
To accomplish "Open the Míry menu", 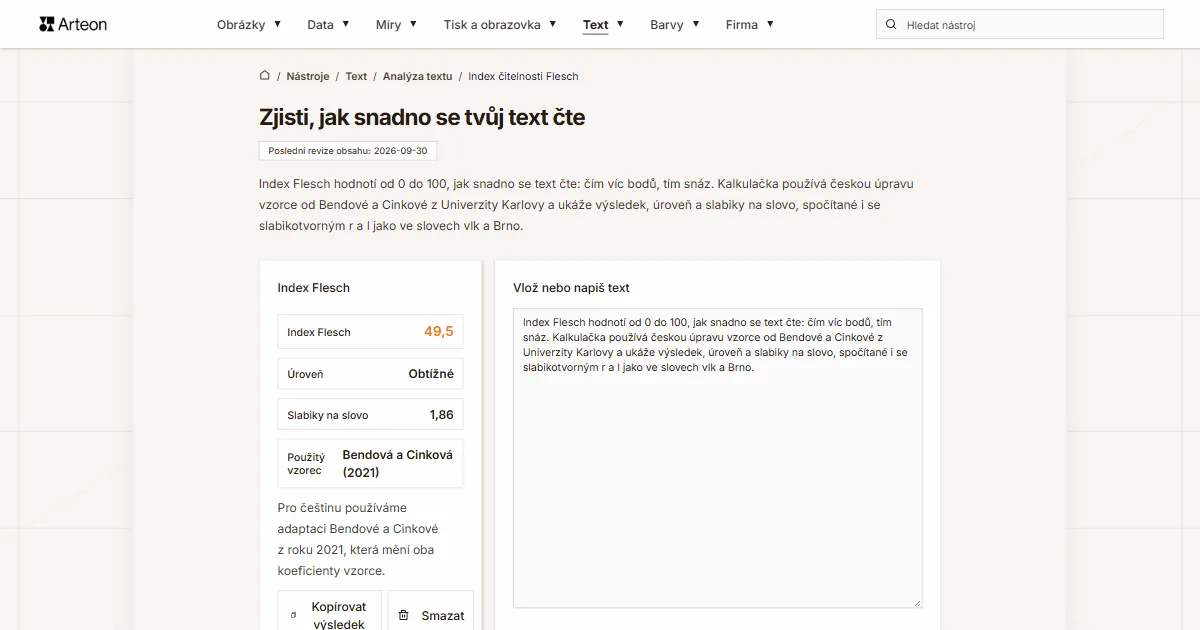I will [388, 24].
